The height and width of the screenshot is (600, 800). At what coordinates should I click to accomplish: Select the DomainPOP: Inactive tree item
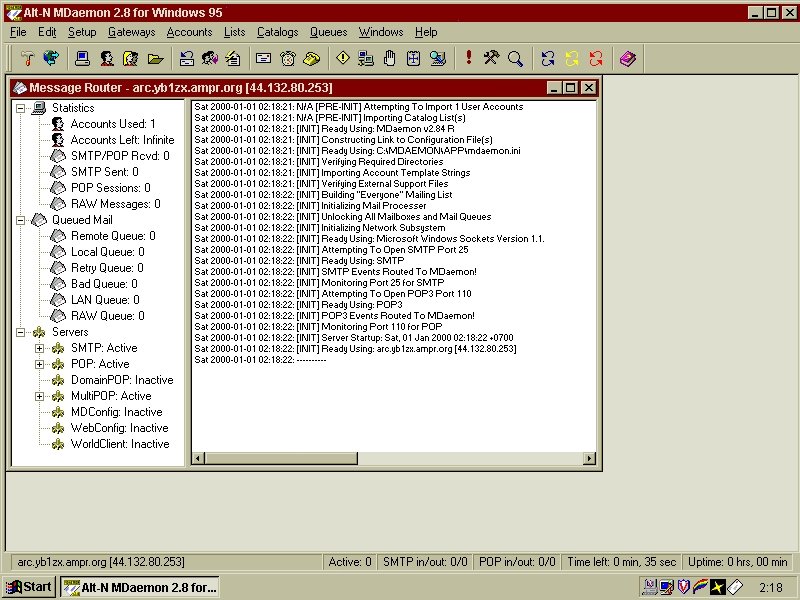[x=122, y=380]
